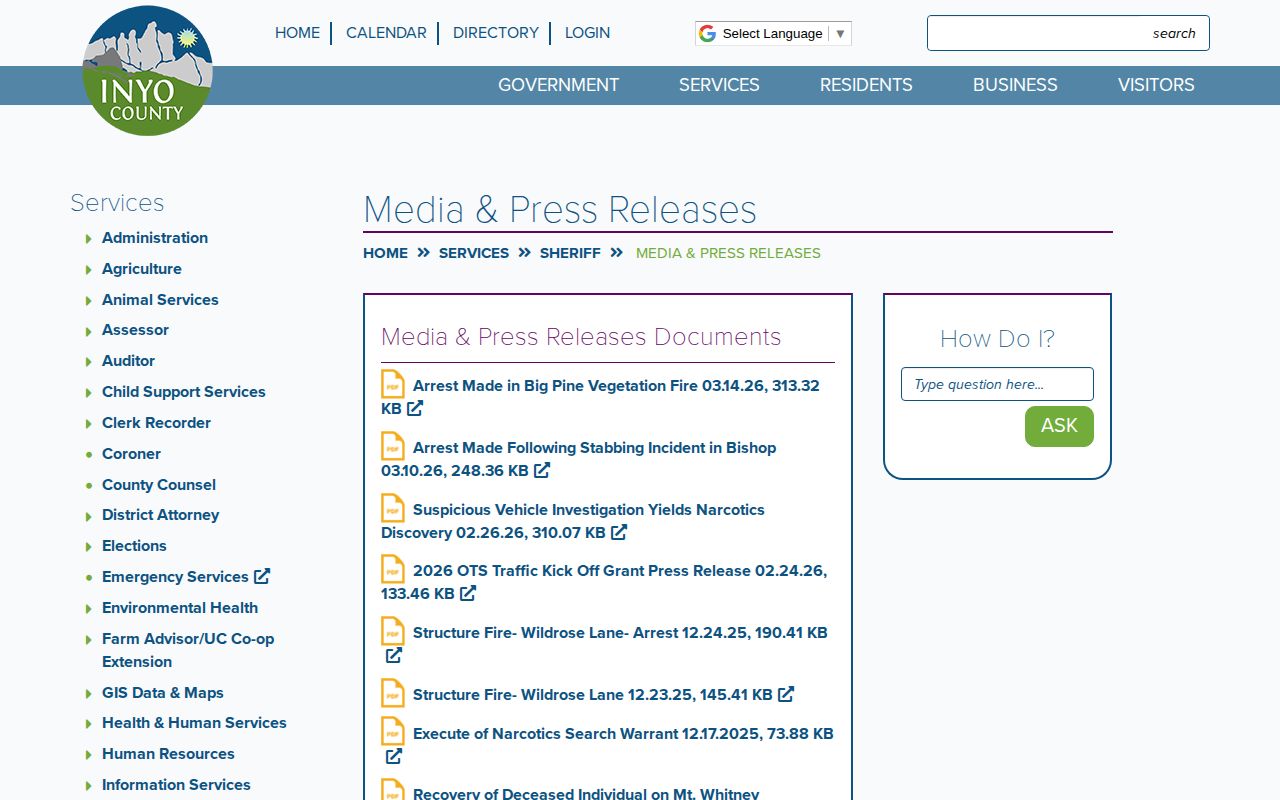
Task: Open PDF icon for Stabbing Incident in Bishop
Action: [393, 447]
